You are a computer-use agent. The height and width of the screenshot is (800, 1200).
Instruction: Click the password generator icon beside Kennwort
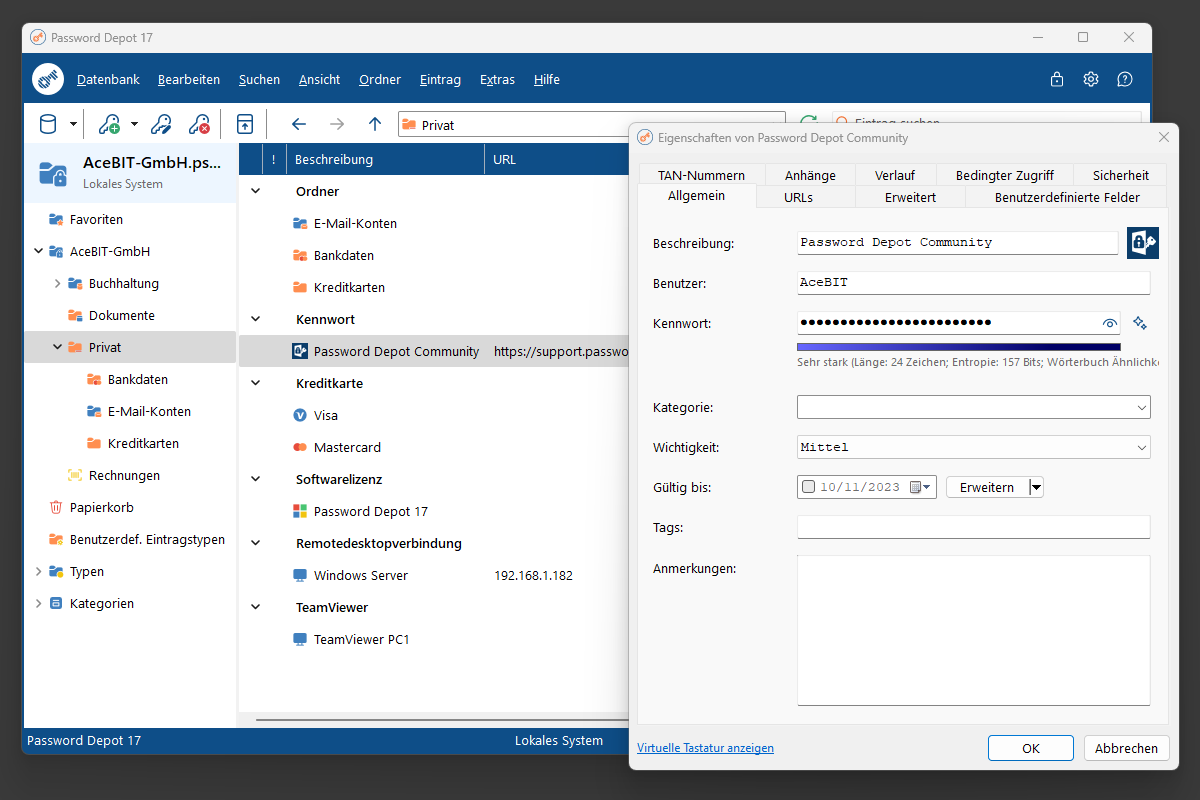(x=1140, y=323)
